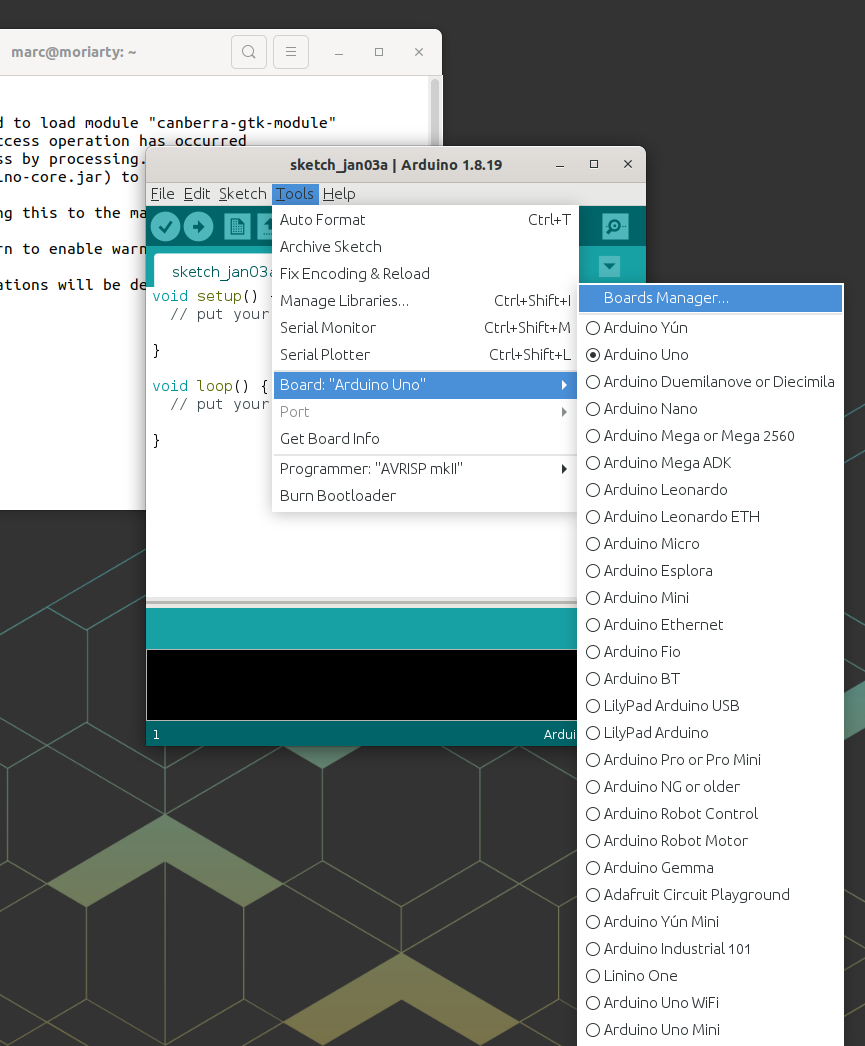
Task: Open the Sketch menu
Action: (x=243, y=194)
